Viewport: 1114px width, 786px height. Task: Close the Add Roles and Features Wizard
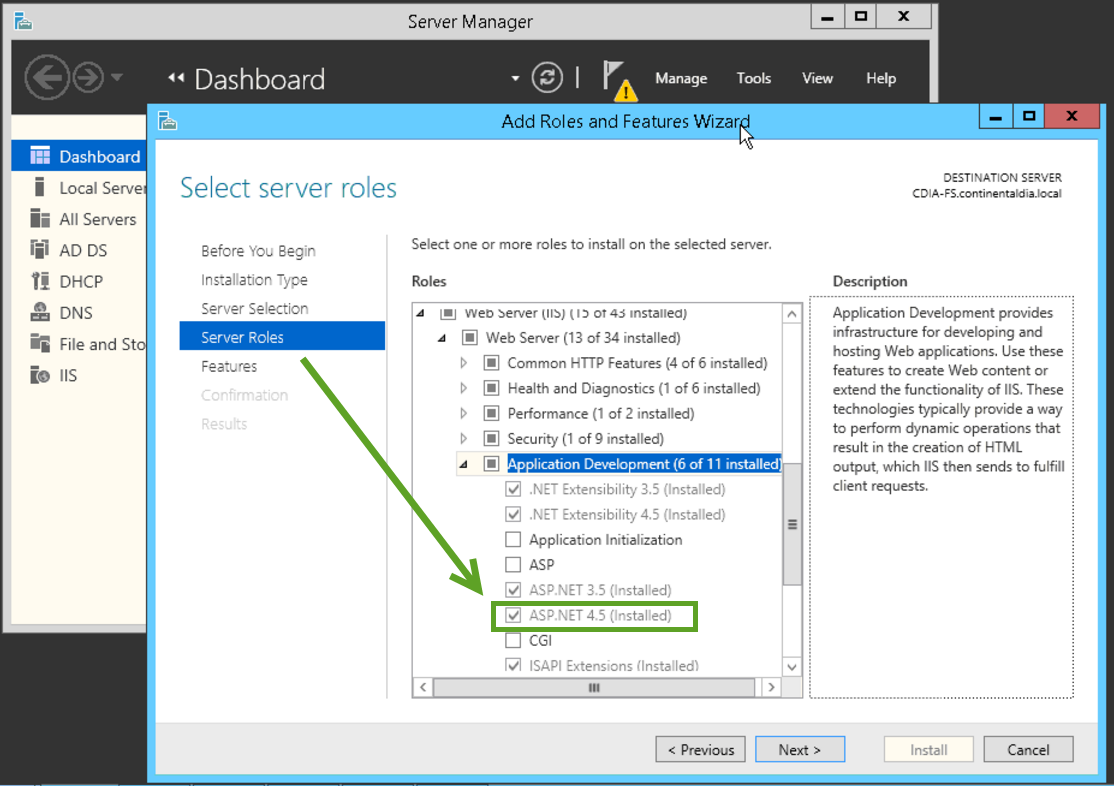pos(1071,116)
